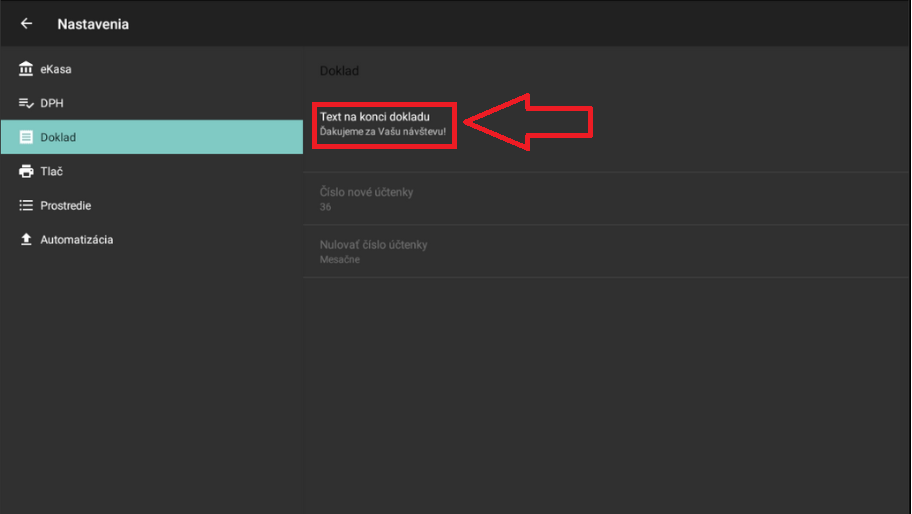Click the receipt number value 36
This screenshot has width=912, height=514.
(x=326, y=207)
